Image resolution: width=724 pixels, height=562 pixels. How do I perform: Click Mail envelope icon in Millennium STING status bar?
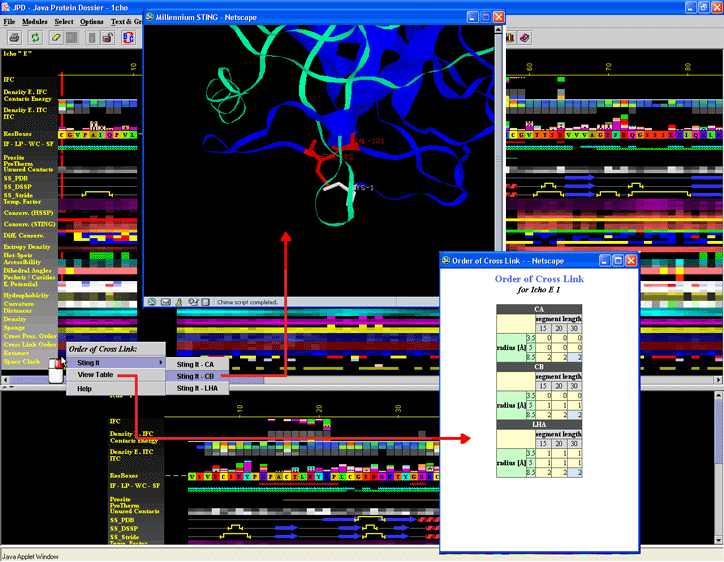[165, 302]
